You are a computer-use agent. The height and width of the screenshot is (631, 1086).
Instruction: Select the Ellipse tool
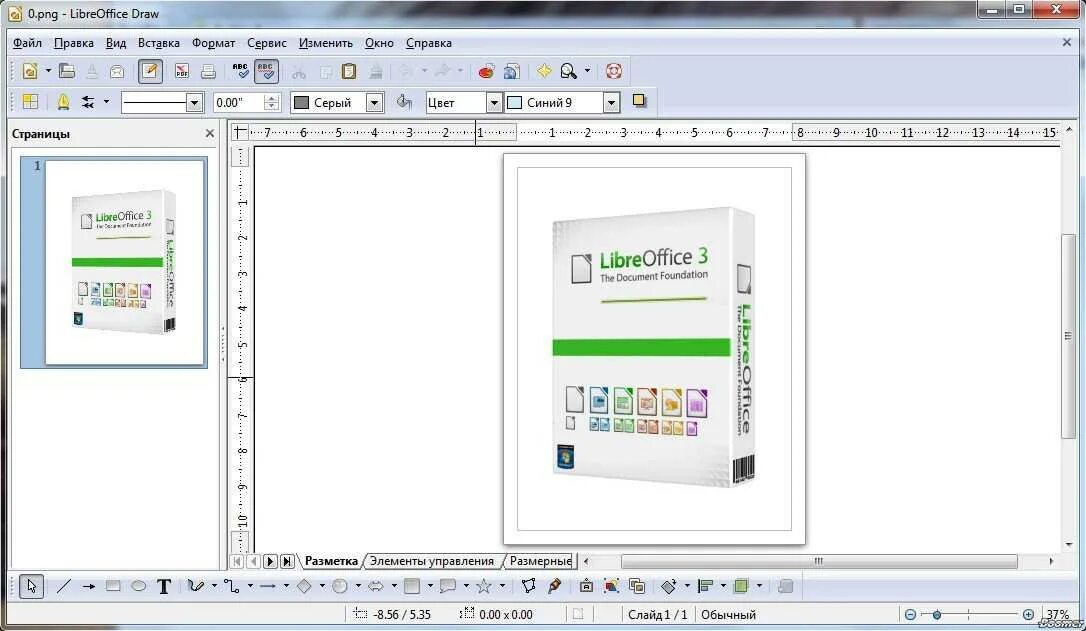(x=139, y=587)
